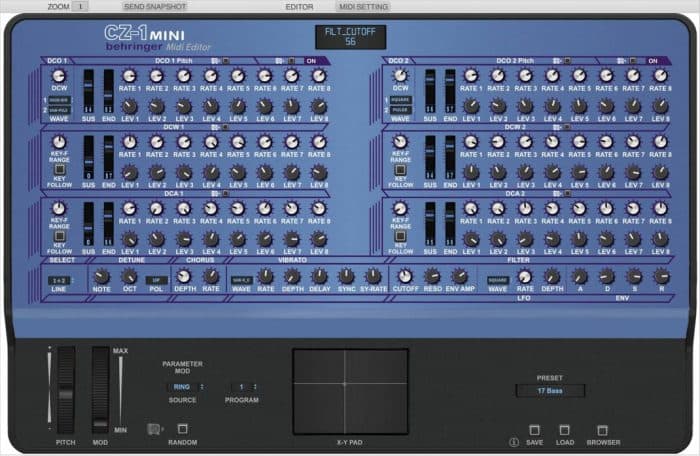Click the PITCH wheel
The image size is (700, 456).
66,390
